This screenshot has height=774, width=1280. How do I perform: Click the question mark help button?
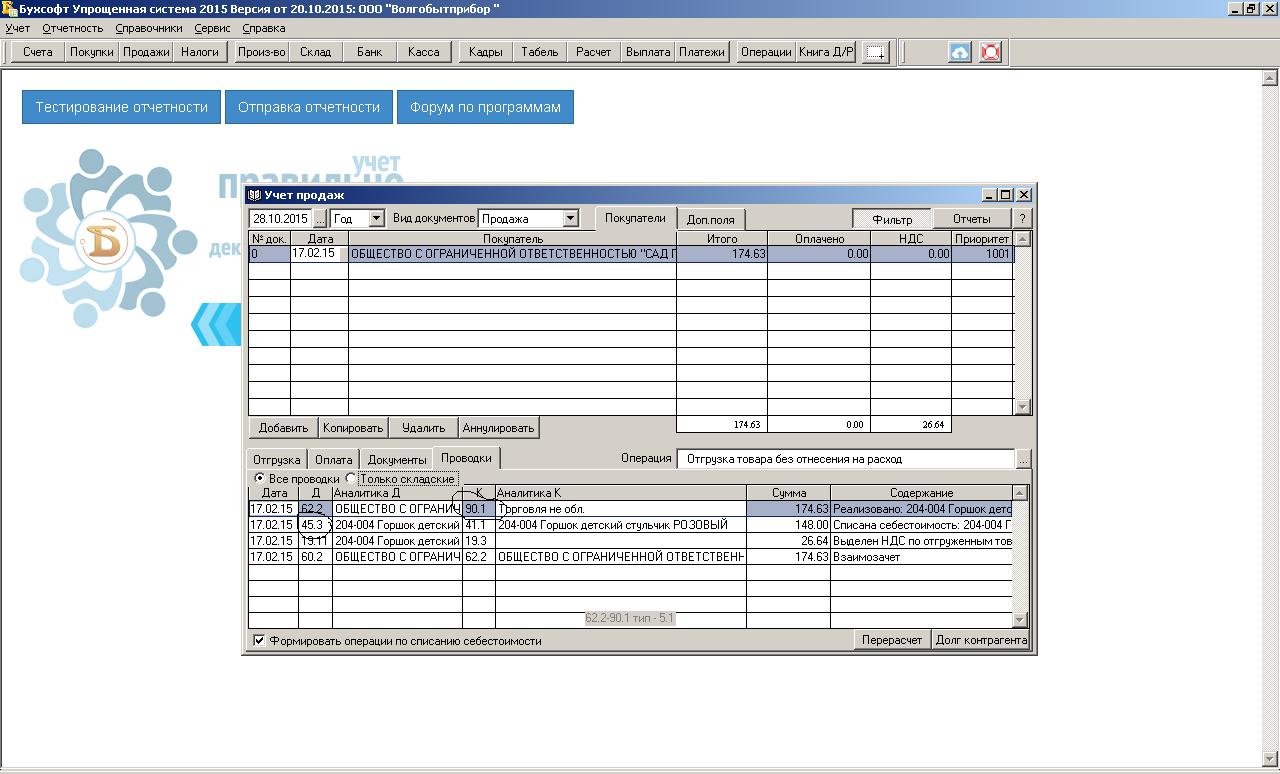(1022, 218)
